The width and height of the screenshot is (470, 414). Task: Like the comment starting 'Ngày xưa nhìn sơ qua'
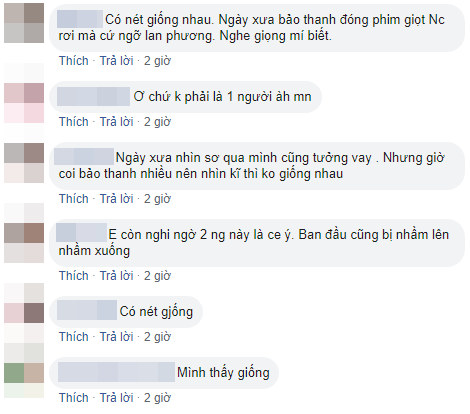[74, 199]
